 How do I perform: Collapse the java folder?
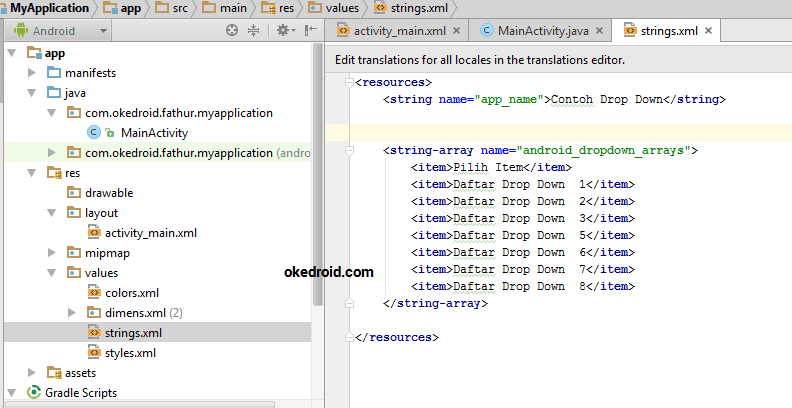pyautogui.click(x=32, y=93)
